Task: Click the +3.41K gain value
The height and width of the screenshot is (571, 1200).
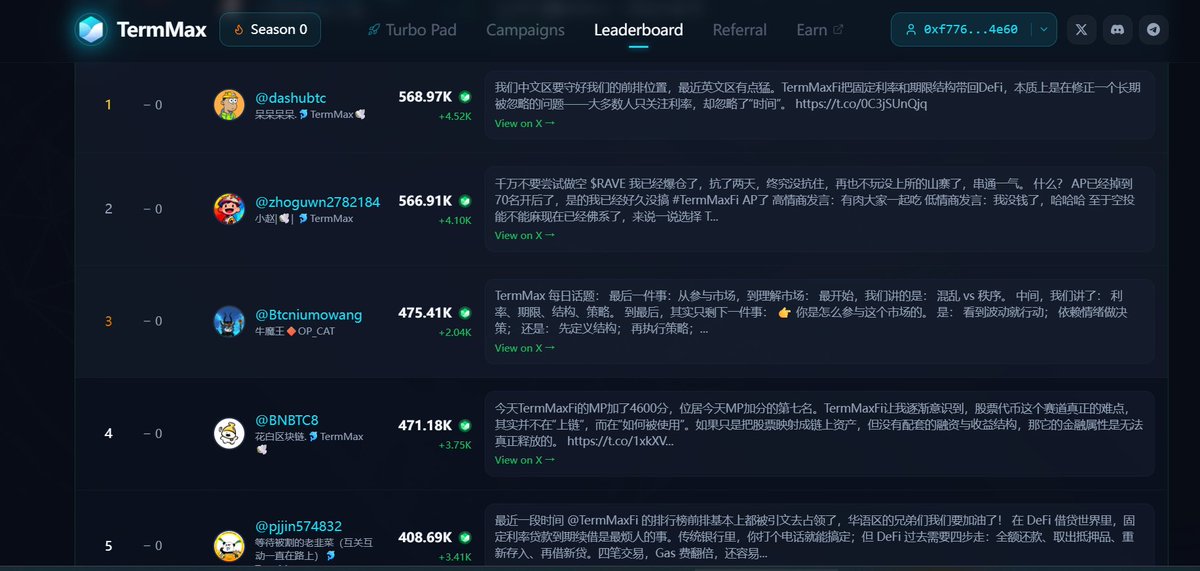Action: (x=455, y=557)
